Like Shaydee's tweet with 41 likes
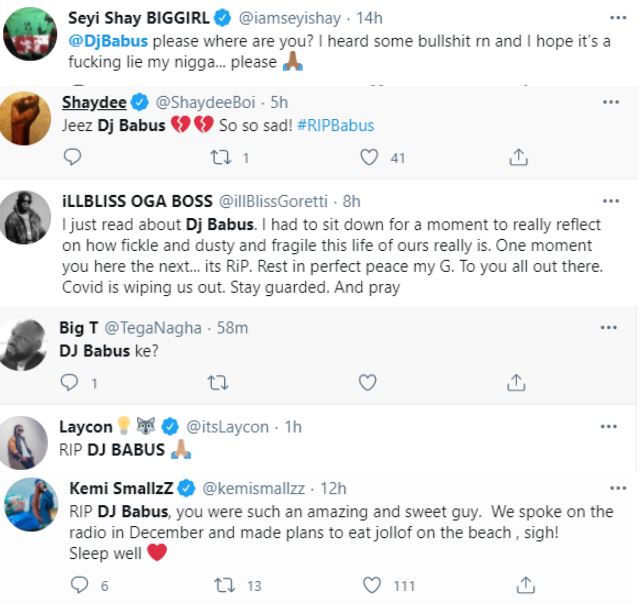Image resolution: width=643 pixels, height=603 pixels. coord(368,157)
